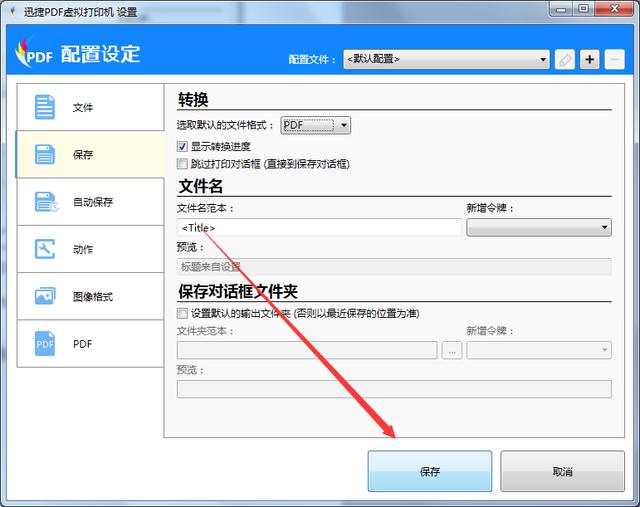Image resolution: width=640 pixels, height=507 pixels.
Task: Enable 设置默认的输出文件夹 checkbox
Action: [182, 314]
